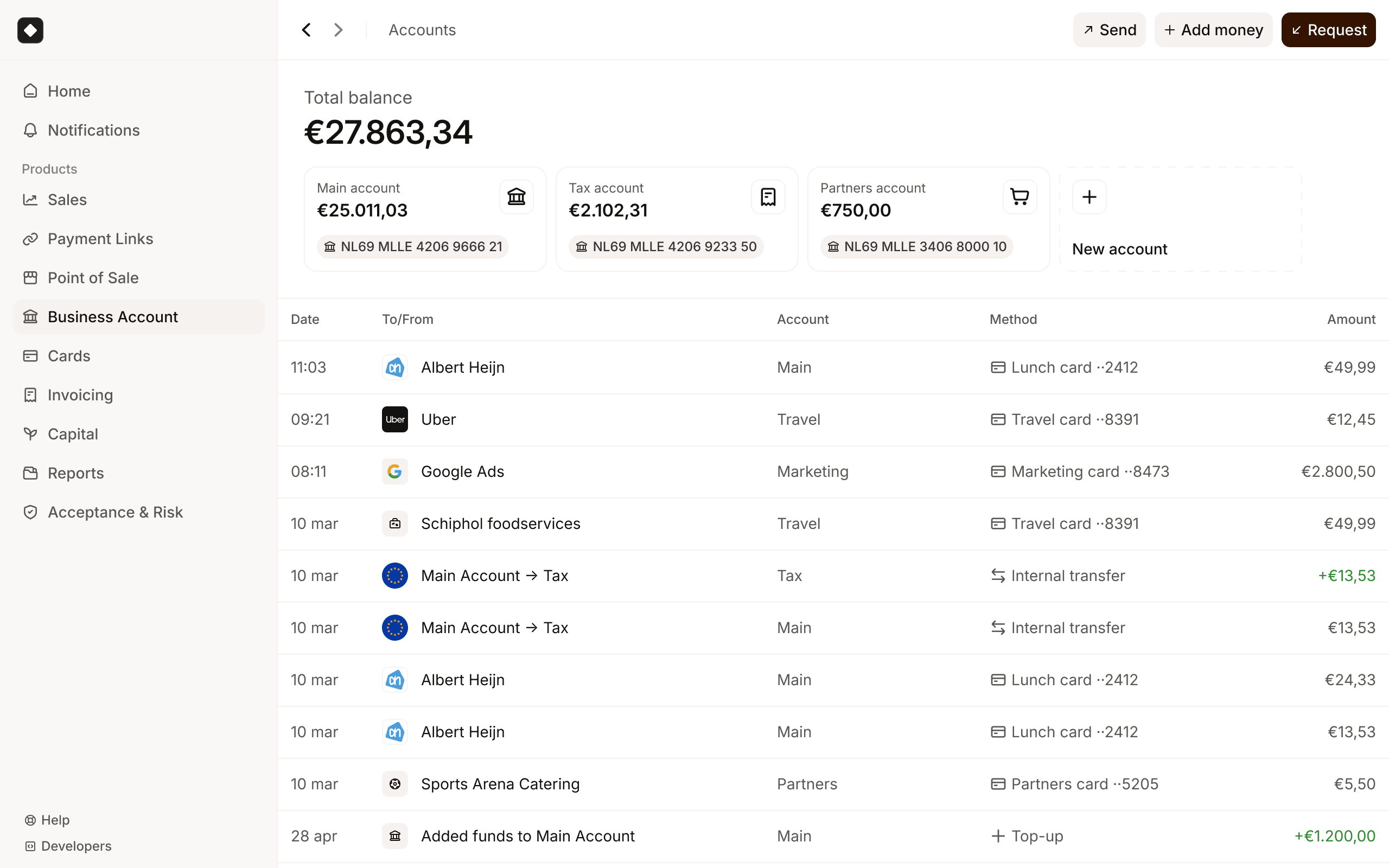Open Notifications in the sidebar

pyautogui.click(x=93, y=130)
